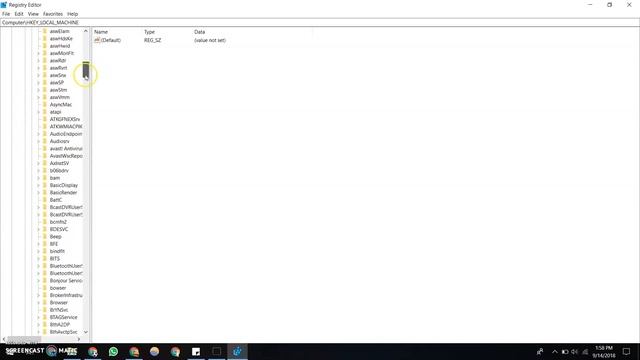This screenshot has width=640, height=360.
Task: Open the File menu
Action: pos(6,14)
